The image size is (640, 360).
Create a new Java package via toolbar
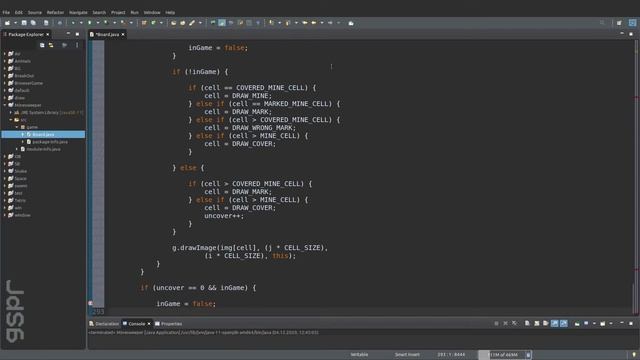(144, 23)
